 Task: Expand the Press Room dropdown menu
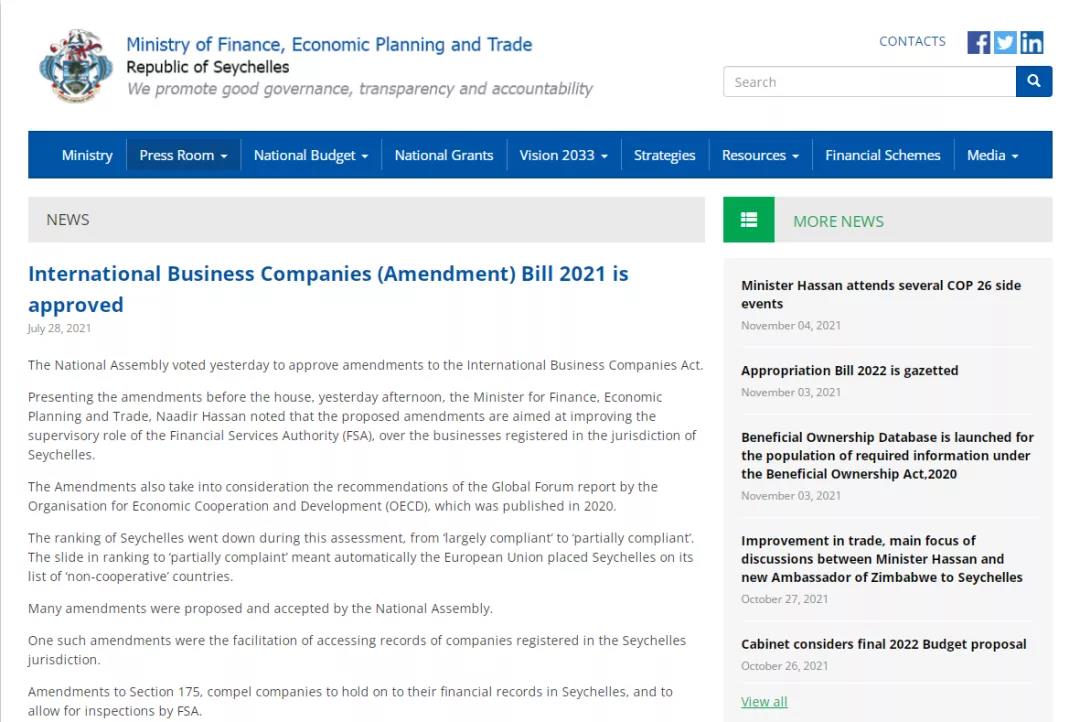pyautogui.click(x=183, y=155)
